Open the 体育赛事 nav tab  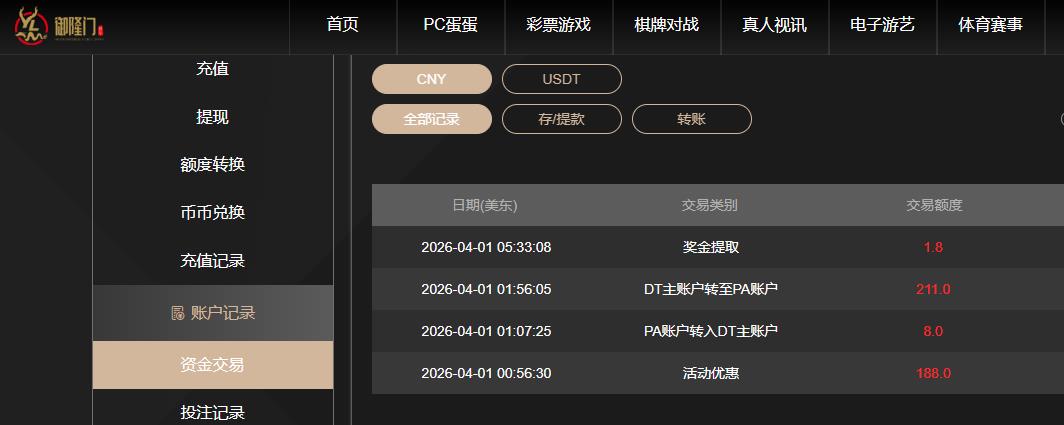(x=990, y=25)
